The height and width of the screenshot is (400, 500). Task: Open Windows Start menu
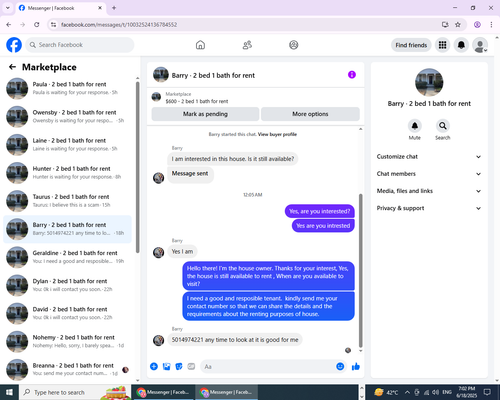pyautogui.click(x=9, y=392)
